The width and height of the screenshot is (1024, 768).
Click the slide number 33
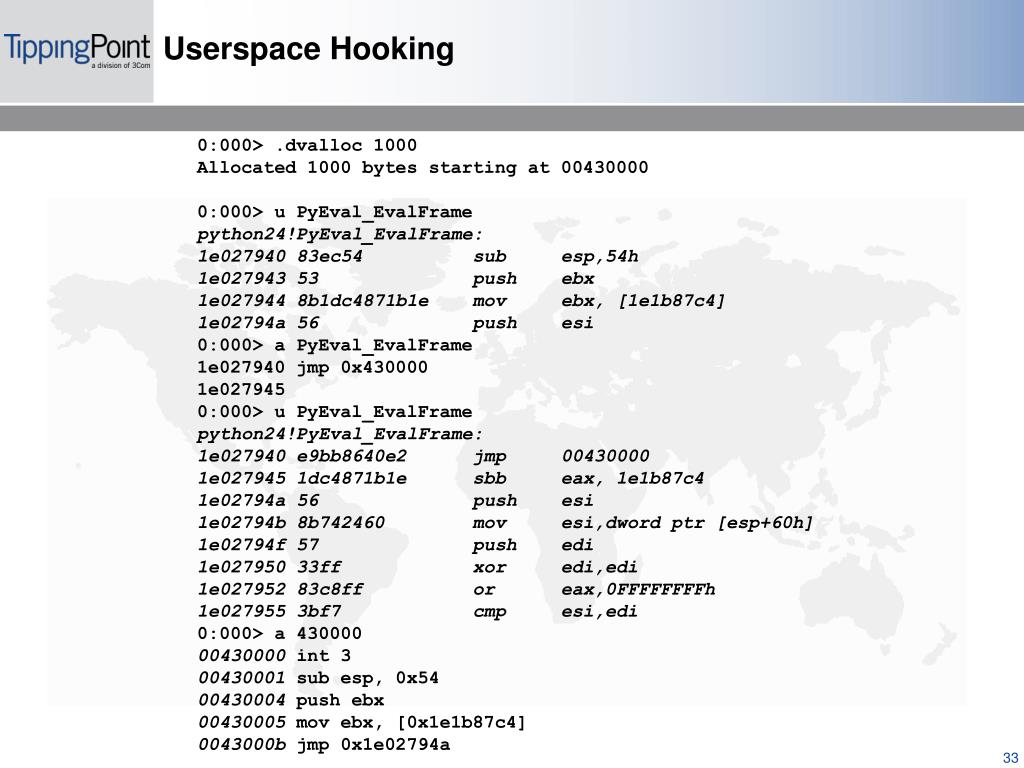click(1010, 758)
